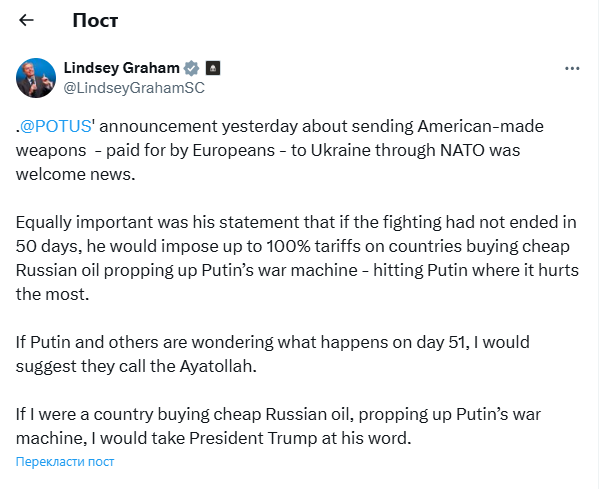Click the 'Перекласти пост' translate link
The width and height of the screenshot is (600, 489).
[65, 461]
